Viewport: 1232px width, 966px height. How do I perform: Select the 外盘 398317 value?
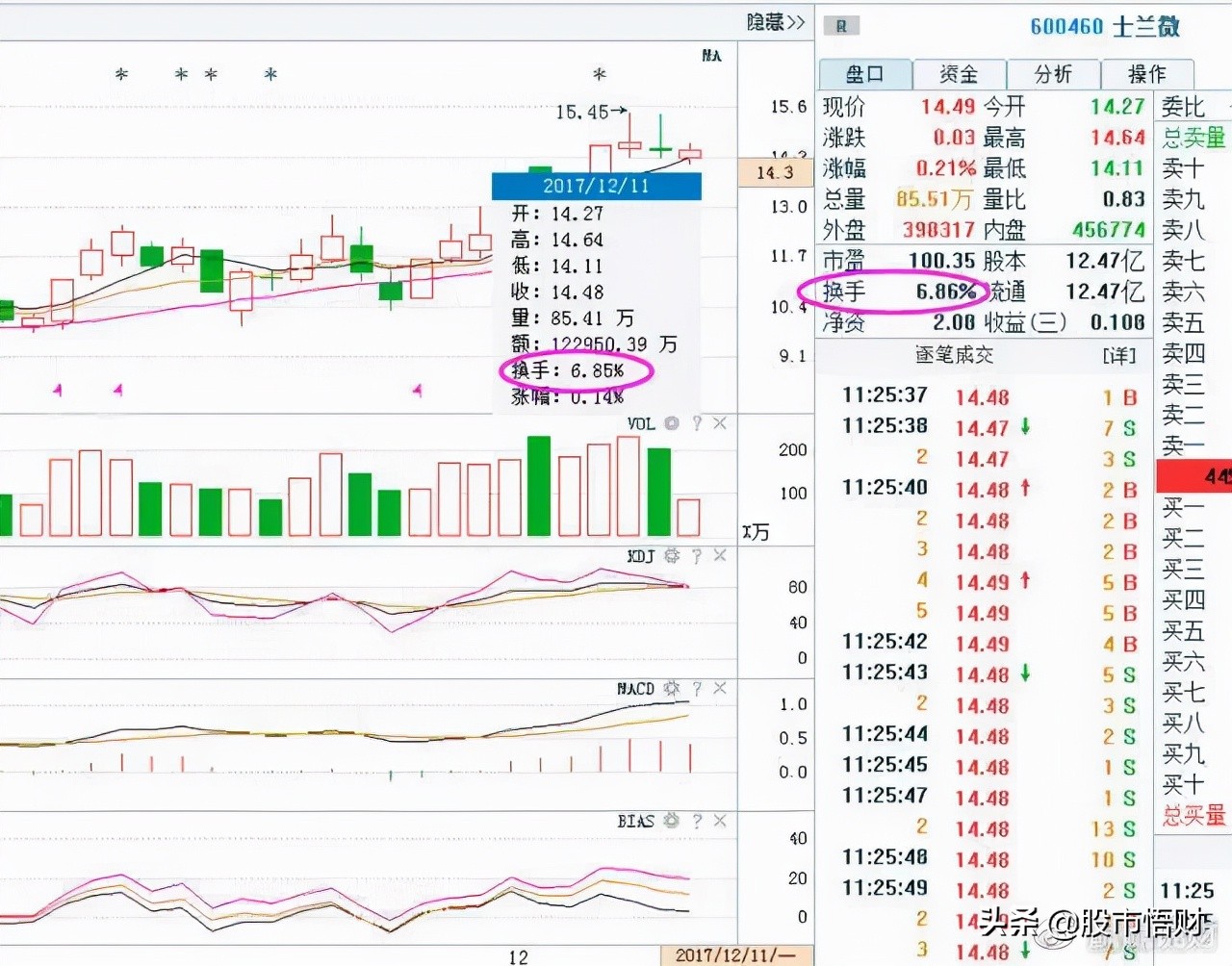click(x=938, y=230)
